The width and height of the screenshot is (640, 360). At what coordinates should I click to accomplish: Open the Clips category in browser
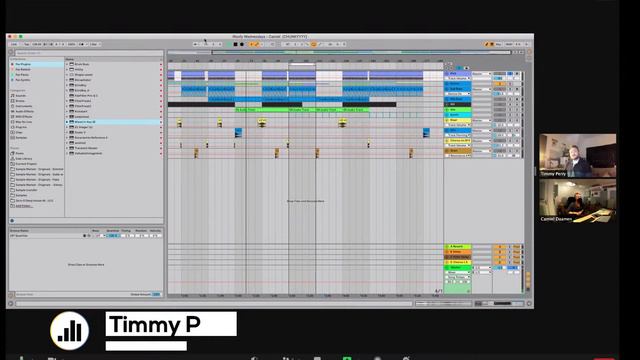pyautogui.click(x=19, y=132)
